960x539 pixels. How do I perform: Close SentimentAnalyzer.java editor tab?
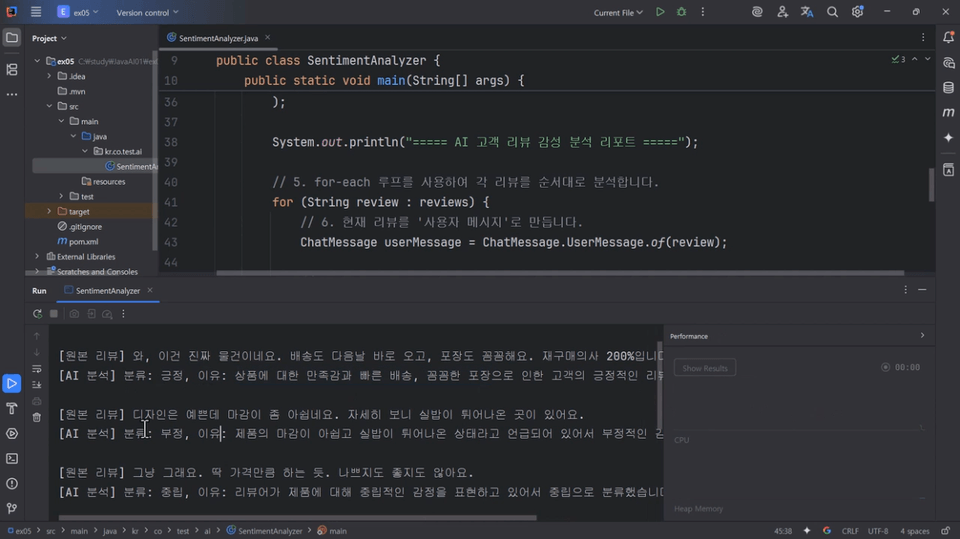[x=268, y=37]
